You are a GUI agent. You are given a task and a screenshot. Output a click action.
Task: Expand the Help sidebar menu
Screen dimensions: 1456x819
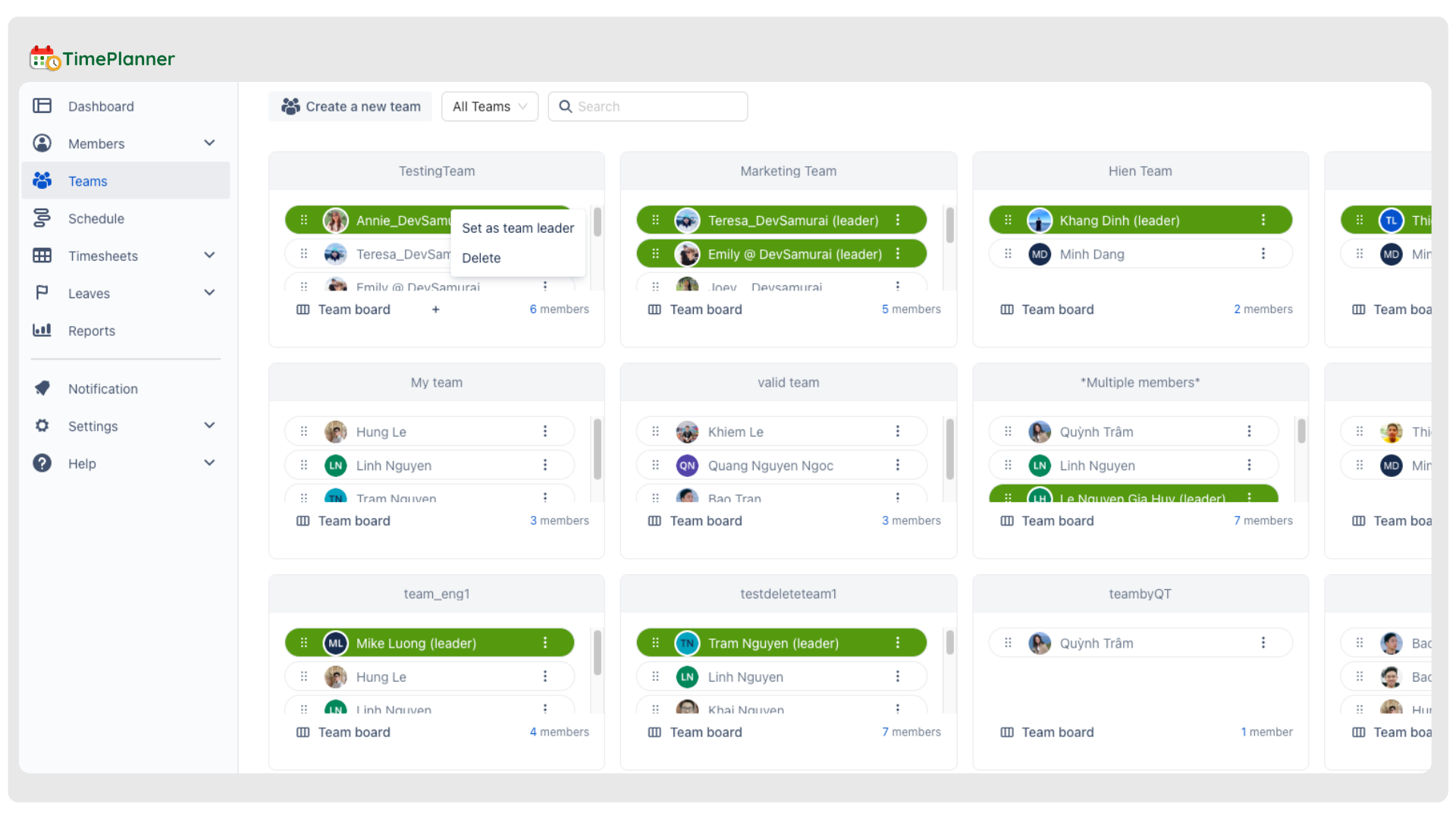click(209, 463)
